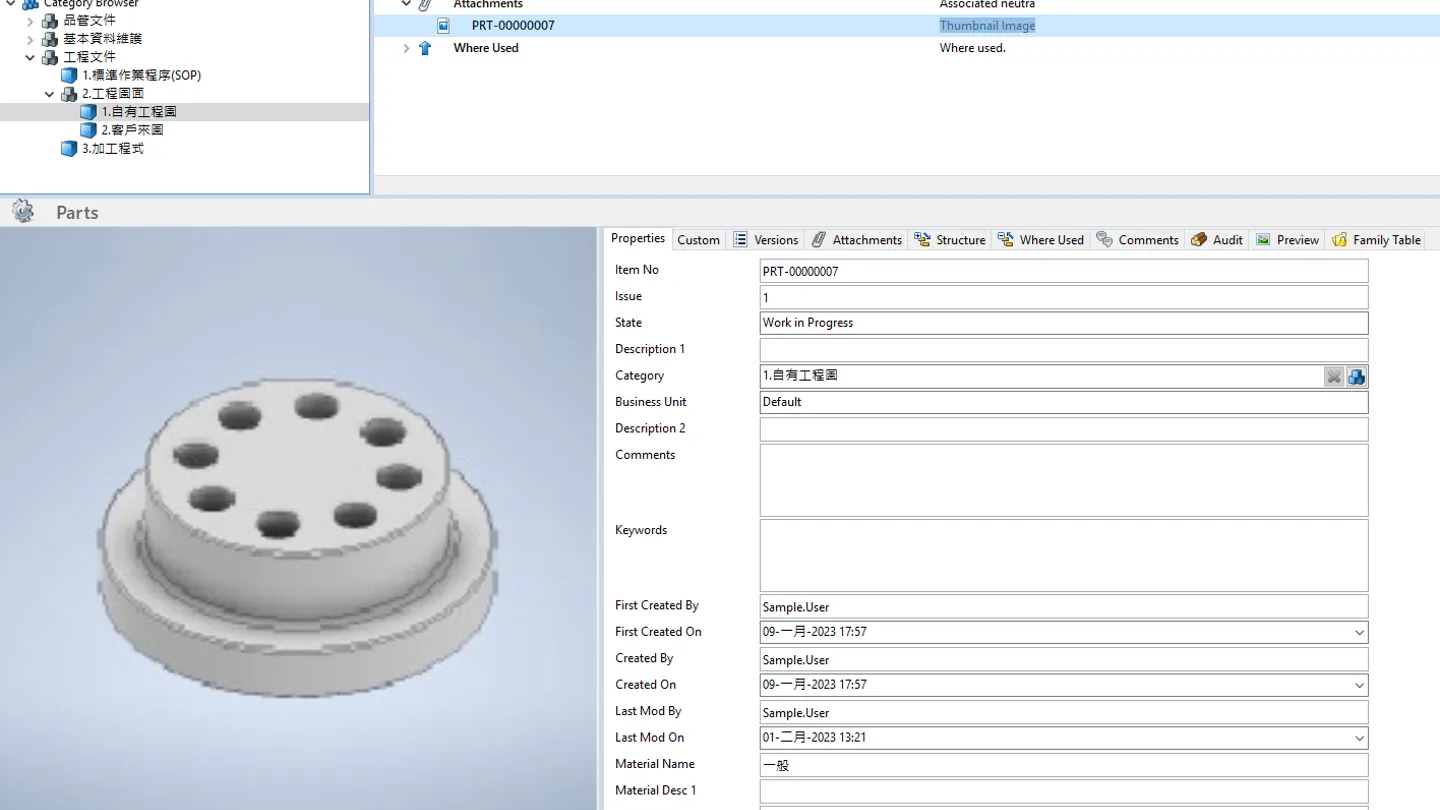Click the Where Used up-arrow icon
The image size is (1440, 810).
pos(425,48)
